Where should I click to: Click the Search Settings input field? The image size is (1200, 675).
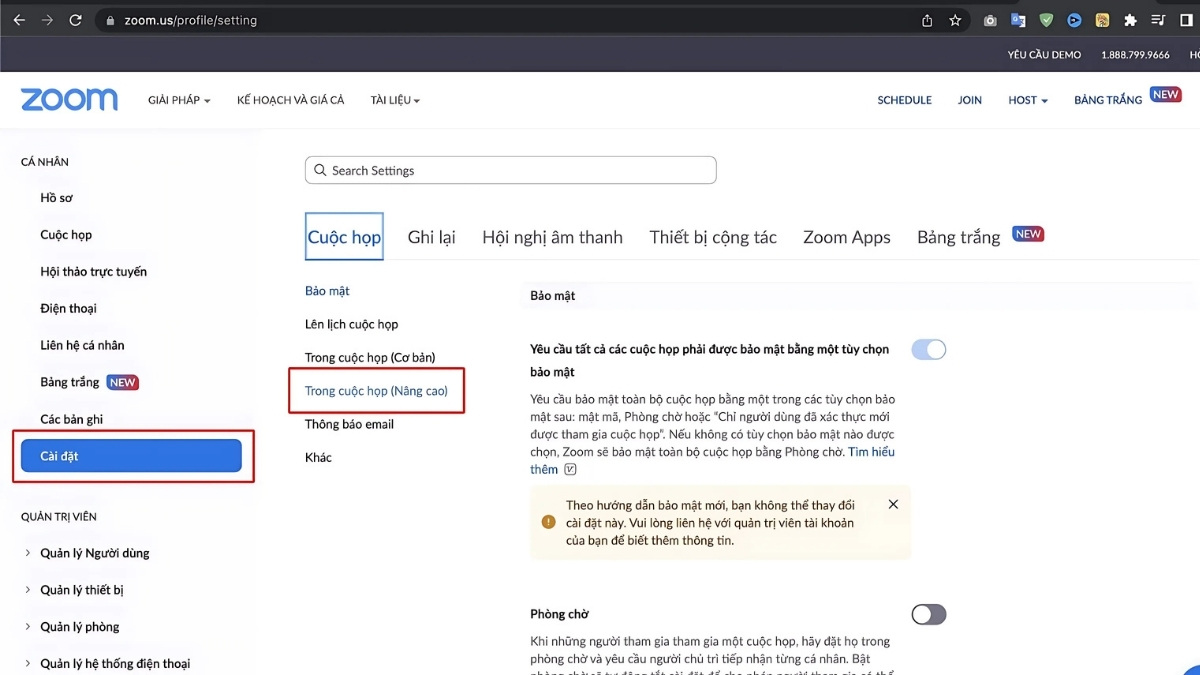(511, 170)
